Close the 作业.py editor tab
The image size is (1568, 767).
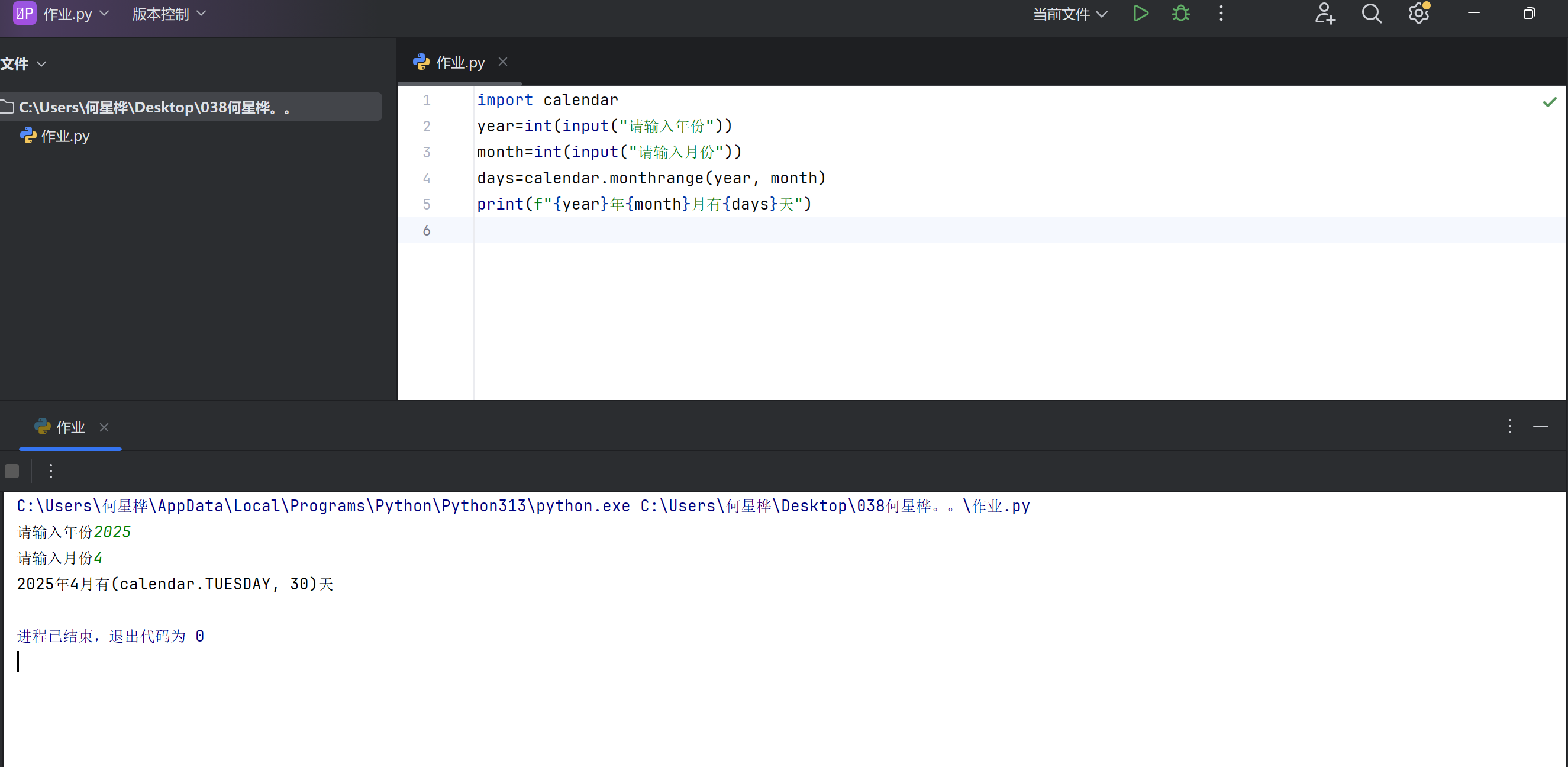pos(503,62)
